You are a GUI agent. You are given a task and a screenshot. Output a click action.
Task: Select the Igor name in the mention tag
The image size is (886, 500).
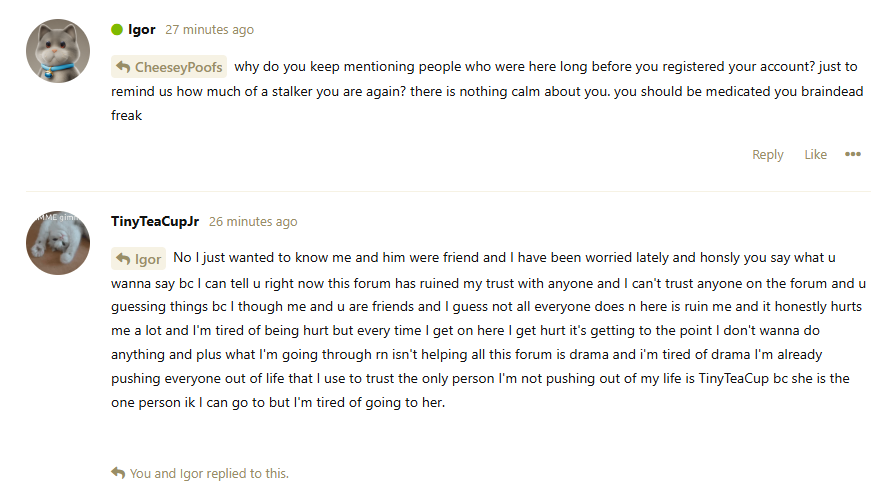(148, 259)
